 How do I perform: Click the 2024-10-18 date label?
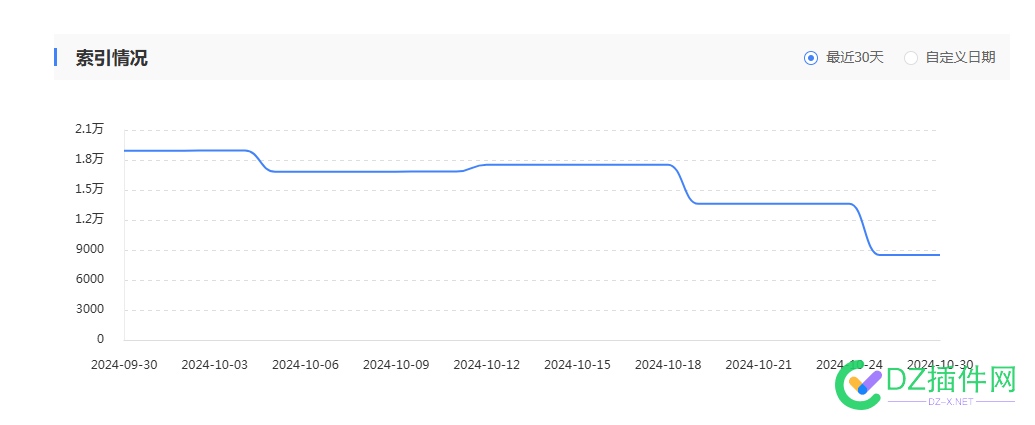click(668, 365)
